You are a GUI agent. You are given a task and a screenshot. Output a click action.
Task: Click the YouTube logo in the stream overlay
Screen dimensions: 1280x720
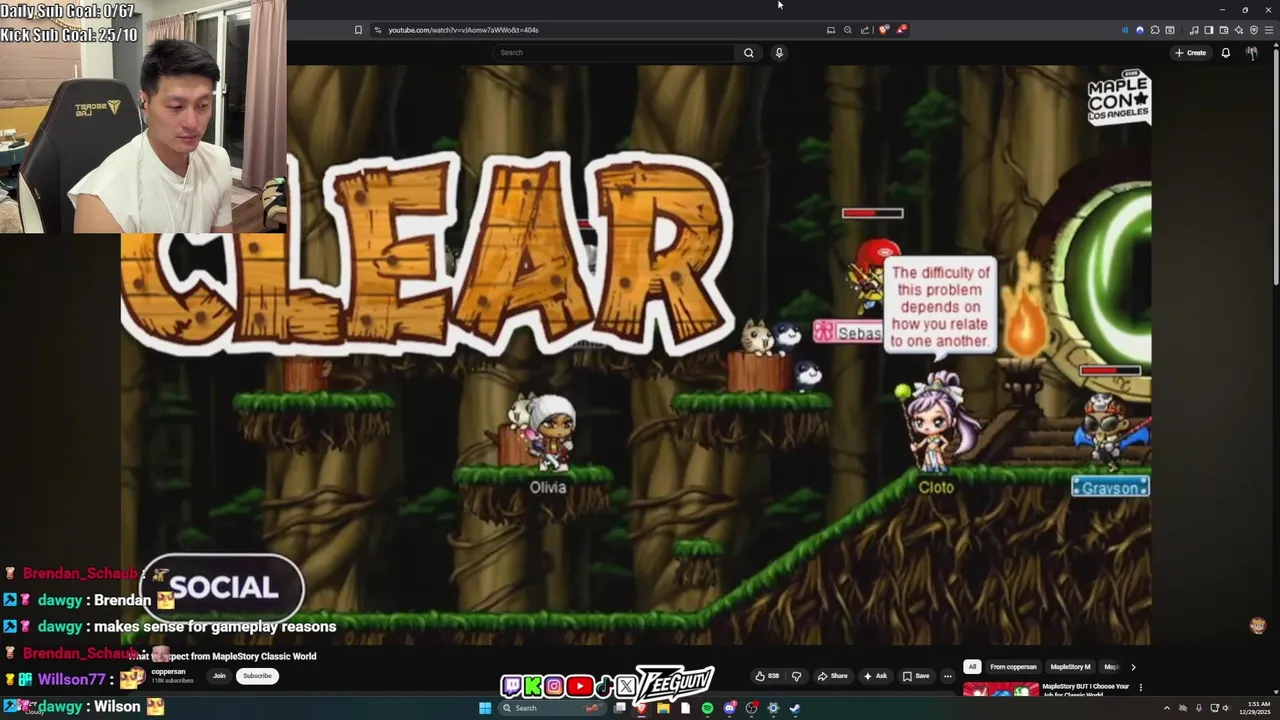point(579,686)
